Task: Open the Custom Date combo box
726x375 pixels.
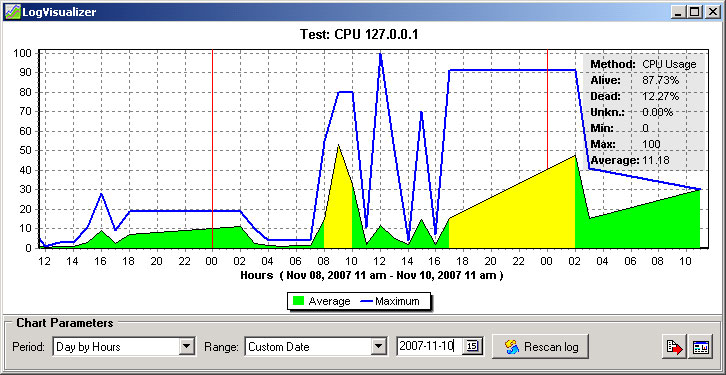Action: pyautogui.click(x=316, y=346)
